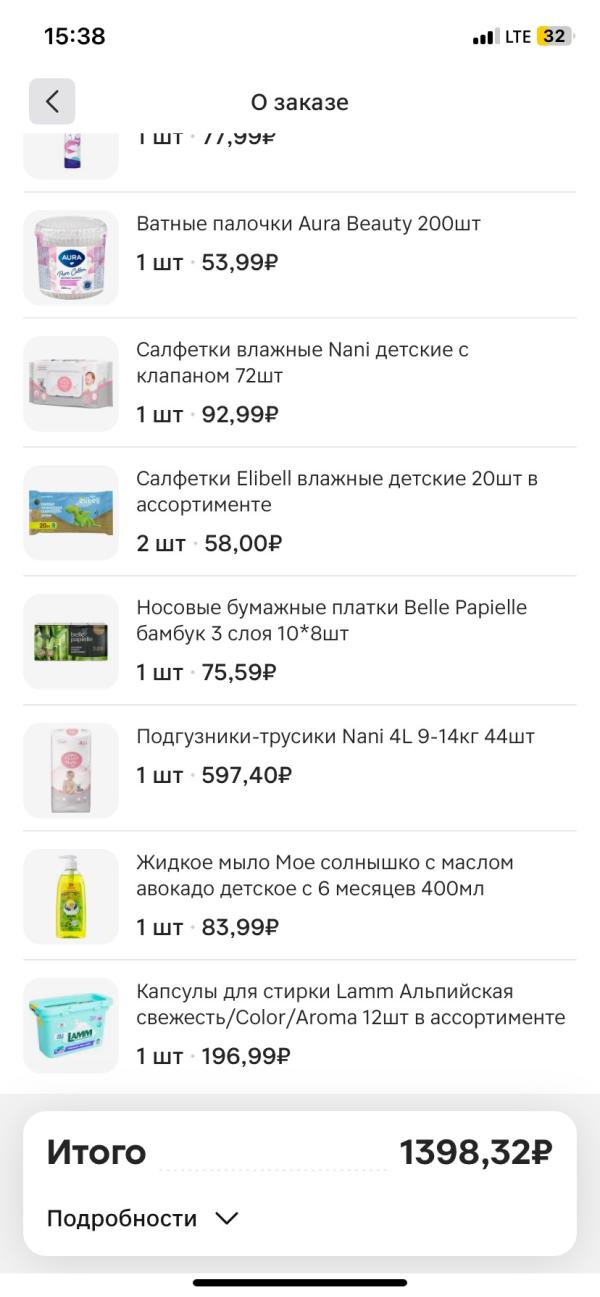Open Belle Papielle tissues image
Screen dimensions: 600x1297
[71, 642]
